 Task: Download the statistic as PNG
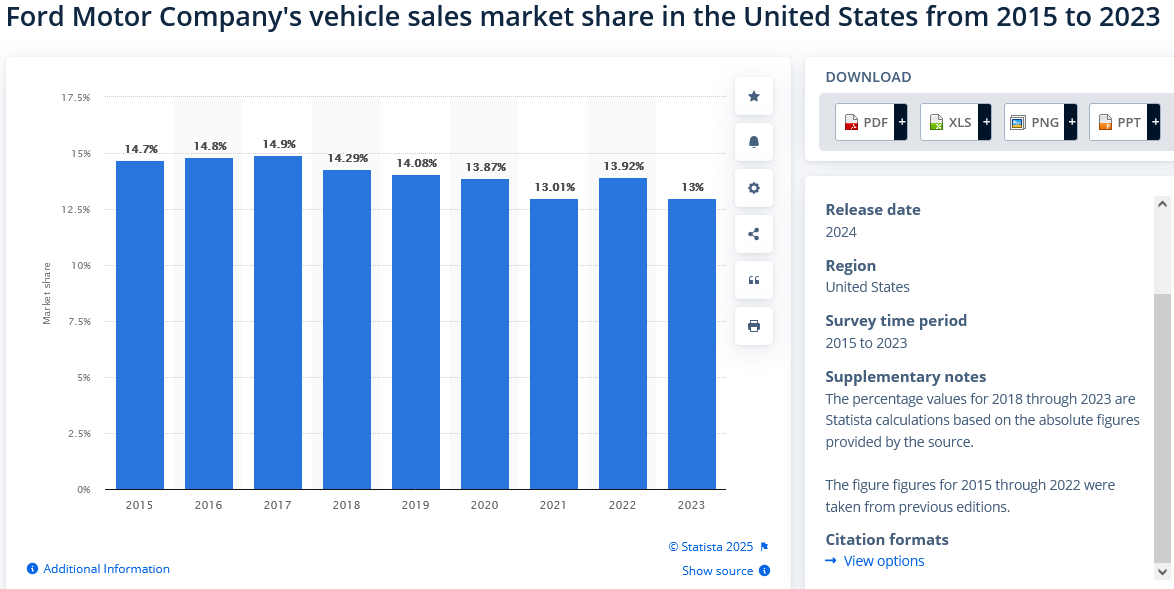pos(1034,122)
